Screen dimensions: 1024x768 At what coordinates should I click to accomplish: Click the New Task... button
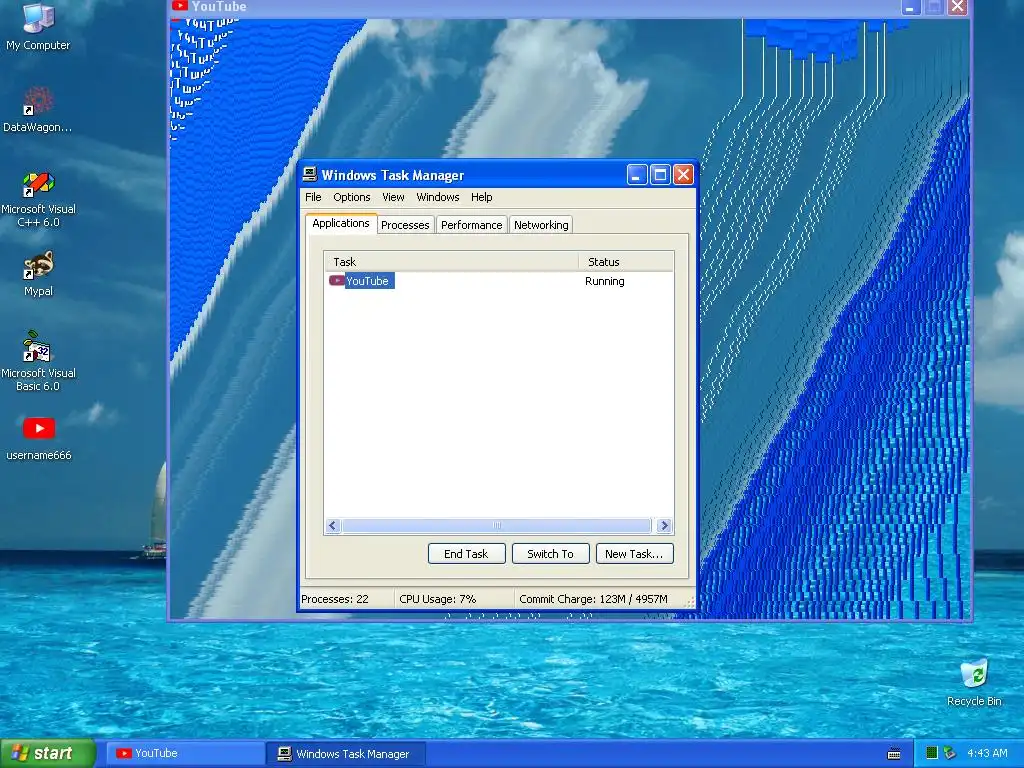(x=634, y=554)
